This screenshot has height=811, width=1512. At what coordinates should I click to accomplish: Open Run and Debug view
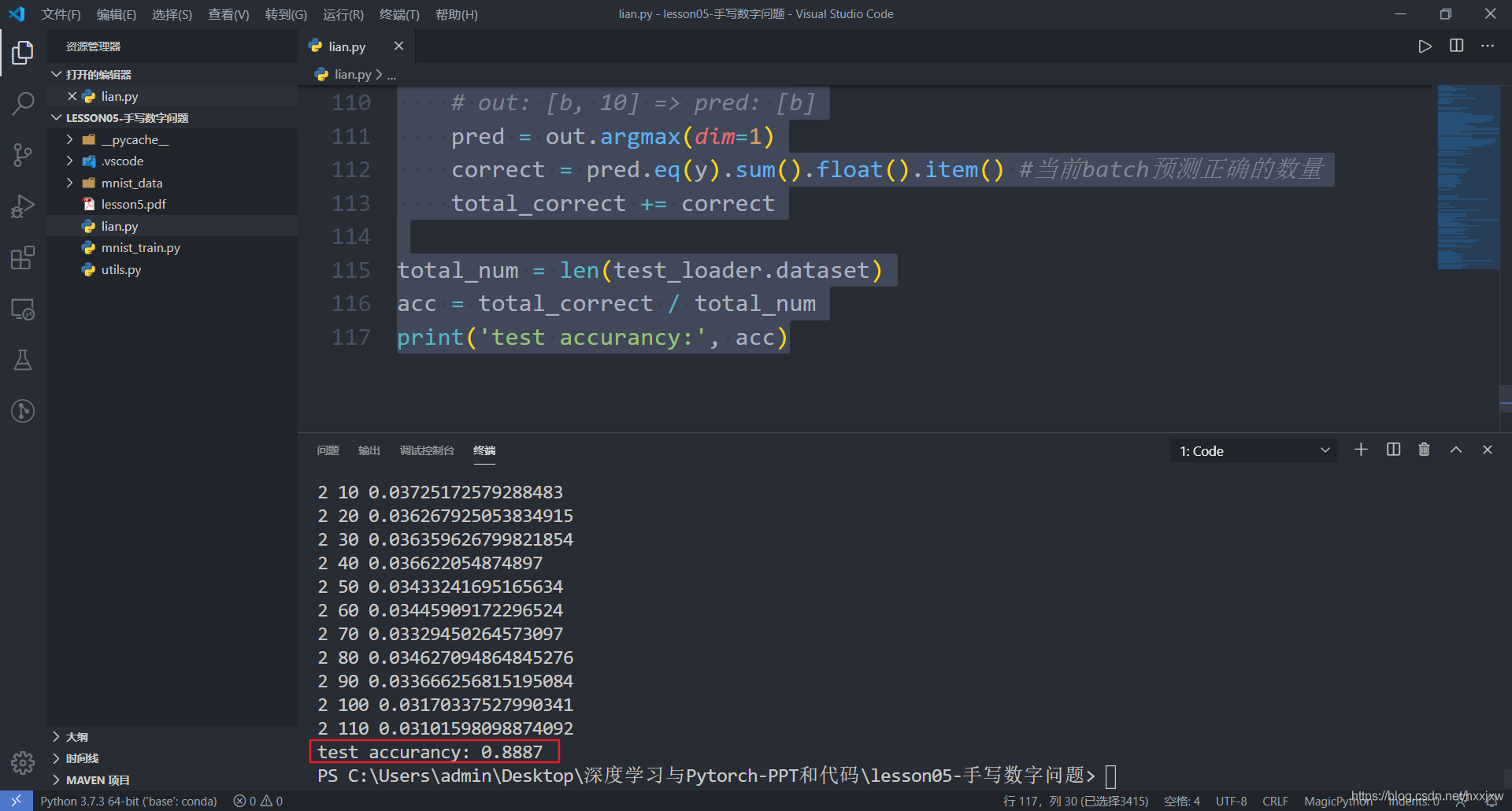[x=23, y=206]
